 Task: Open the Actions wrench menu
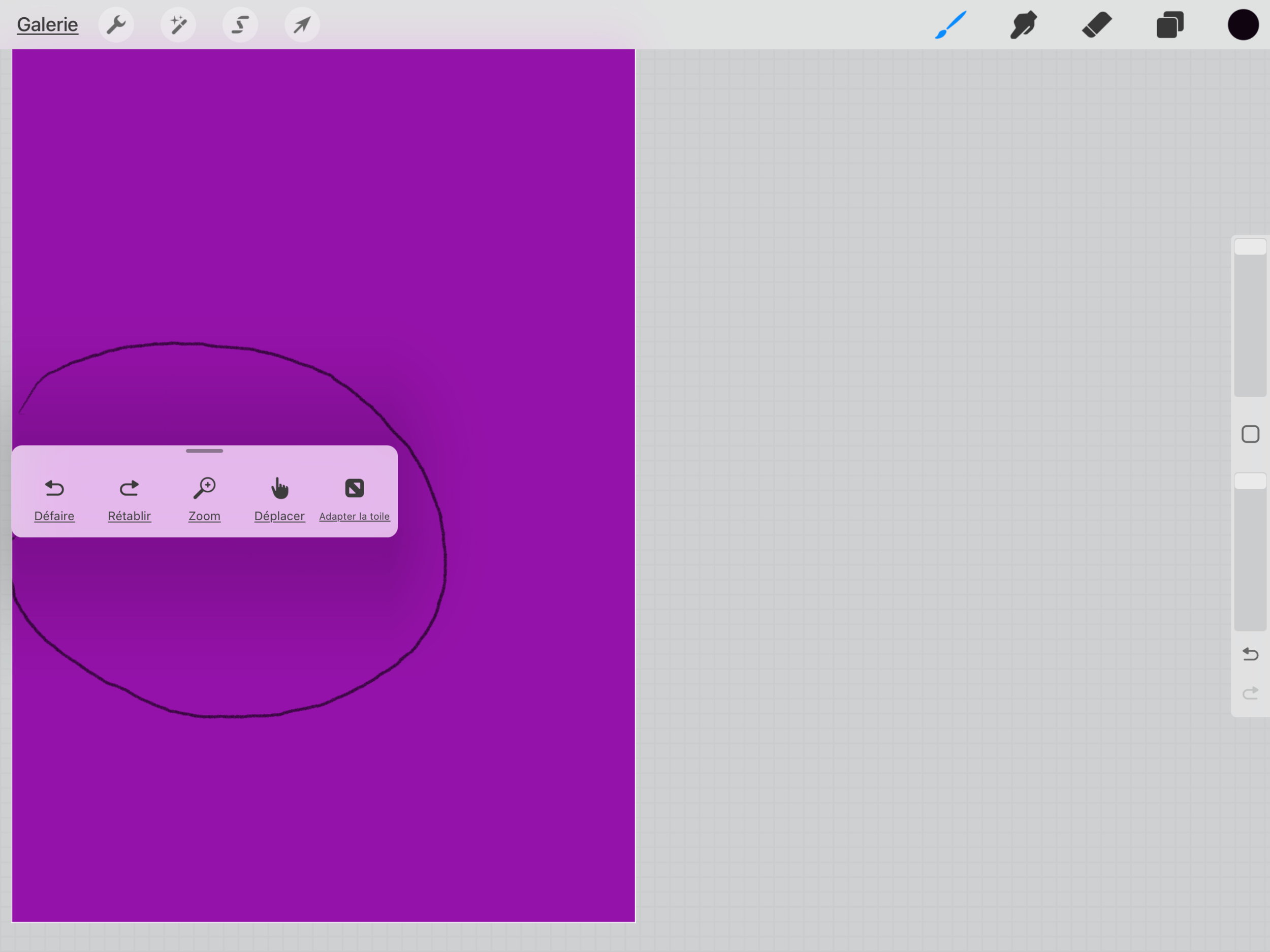coord(116,25)
